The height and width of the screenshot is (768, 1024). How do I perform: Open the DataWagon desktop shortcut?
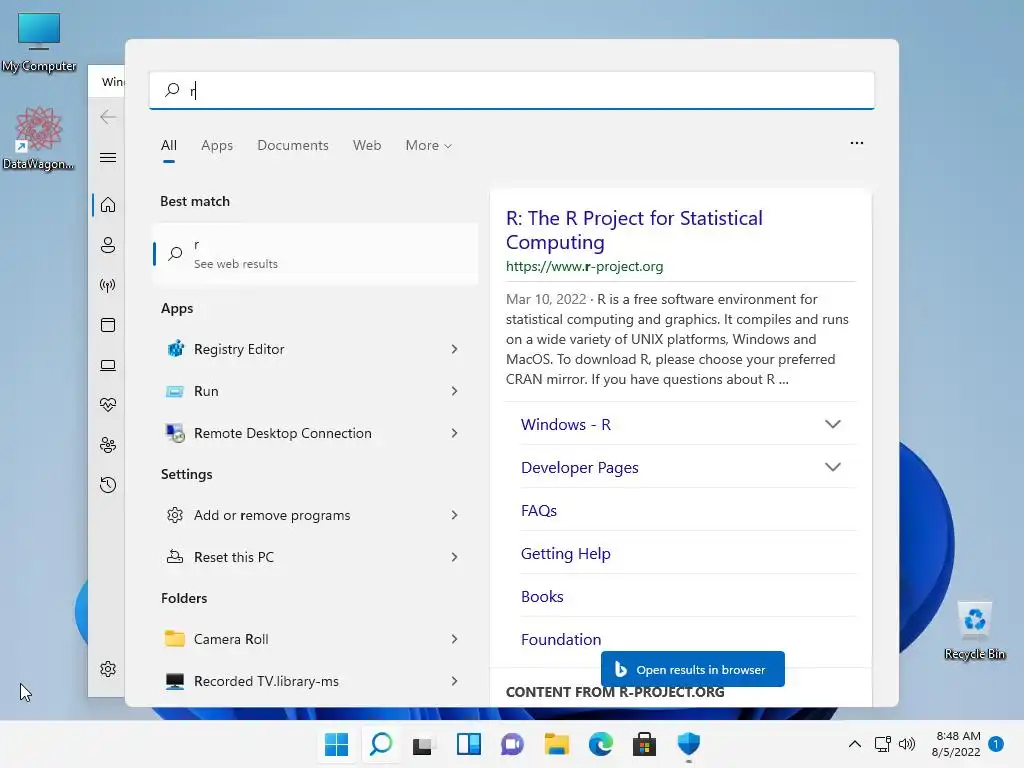coord(39,138)
